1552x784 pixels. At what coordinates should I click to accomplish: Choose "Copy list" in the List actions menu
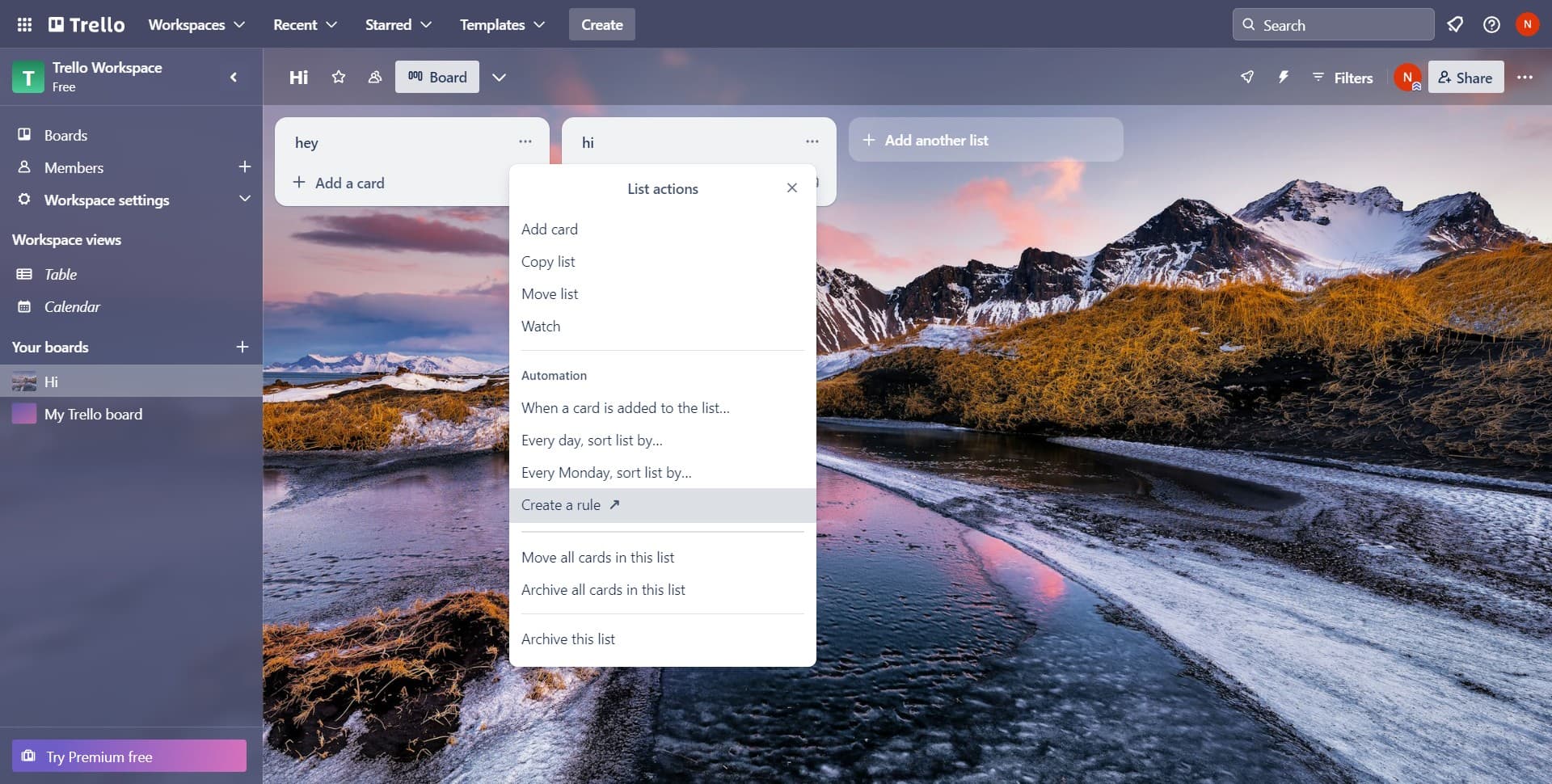click(x=548, y=261)
